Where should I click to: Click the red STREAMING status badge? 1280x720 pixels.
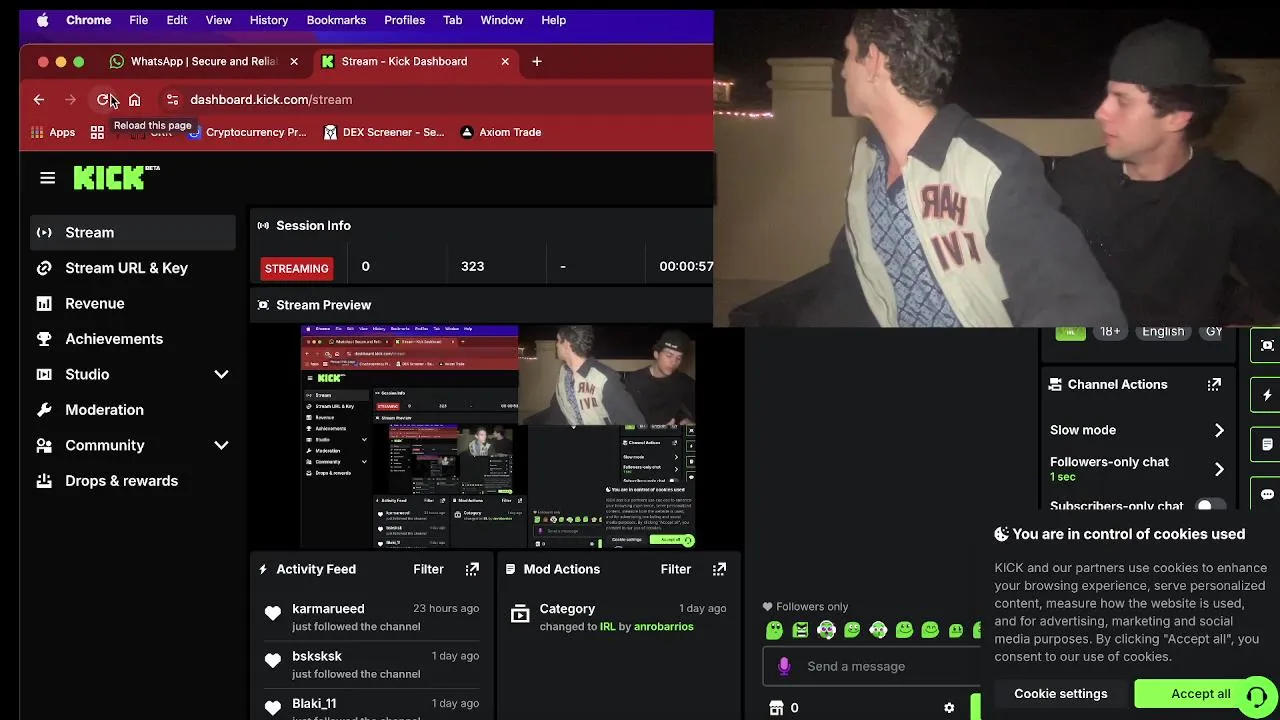[x=296, y=268]
